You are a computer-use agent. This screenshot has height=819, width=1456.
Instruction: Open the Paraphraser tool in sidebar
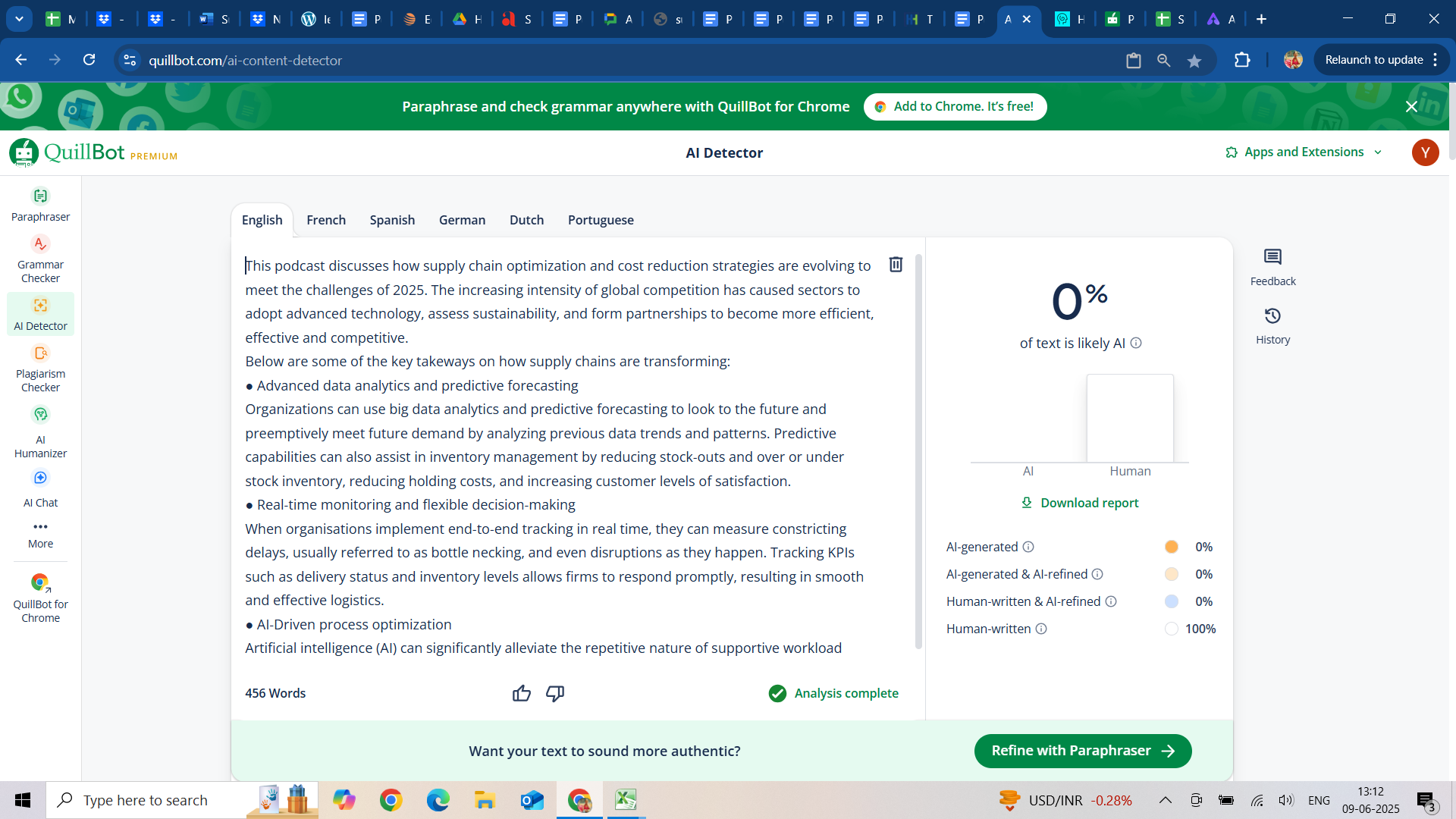(x=40, y=205)
